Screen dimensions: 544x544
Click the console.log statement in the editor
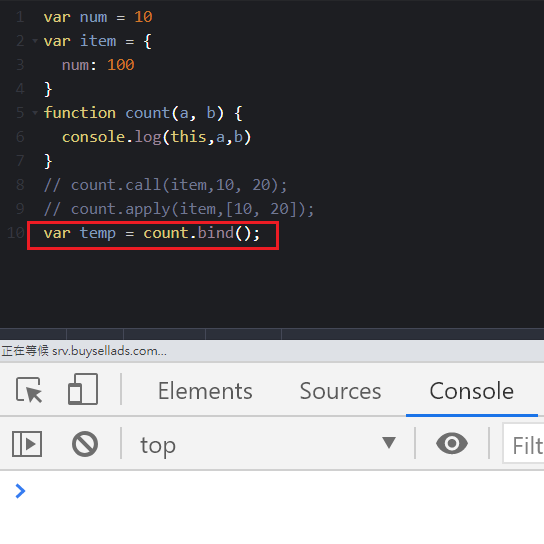pos(156,137)
